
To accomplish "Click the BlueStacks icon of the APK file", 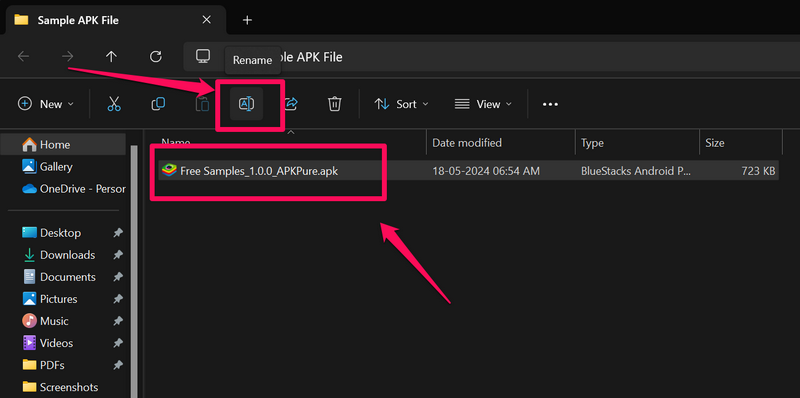I will tap(169, 171).
